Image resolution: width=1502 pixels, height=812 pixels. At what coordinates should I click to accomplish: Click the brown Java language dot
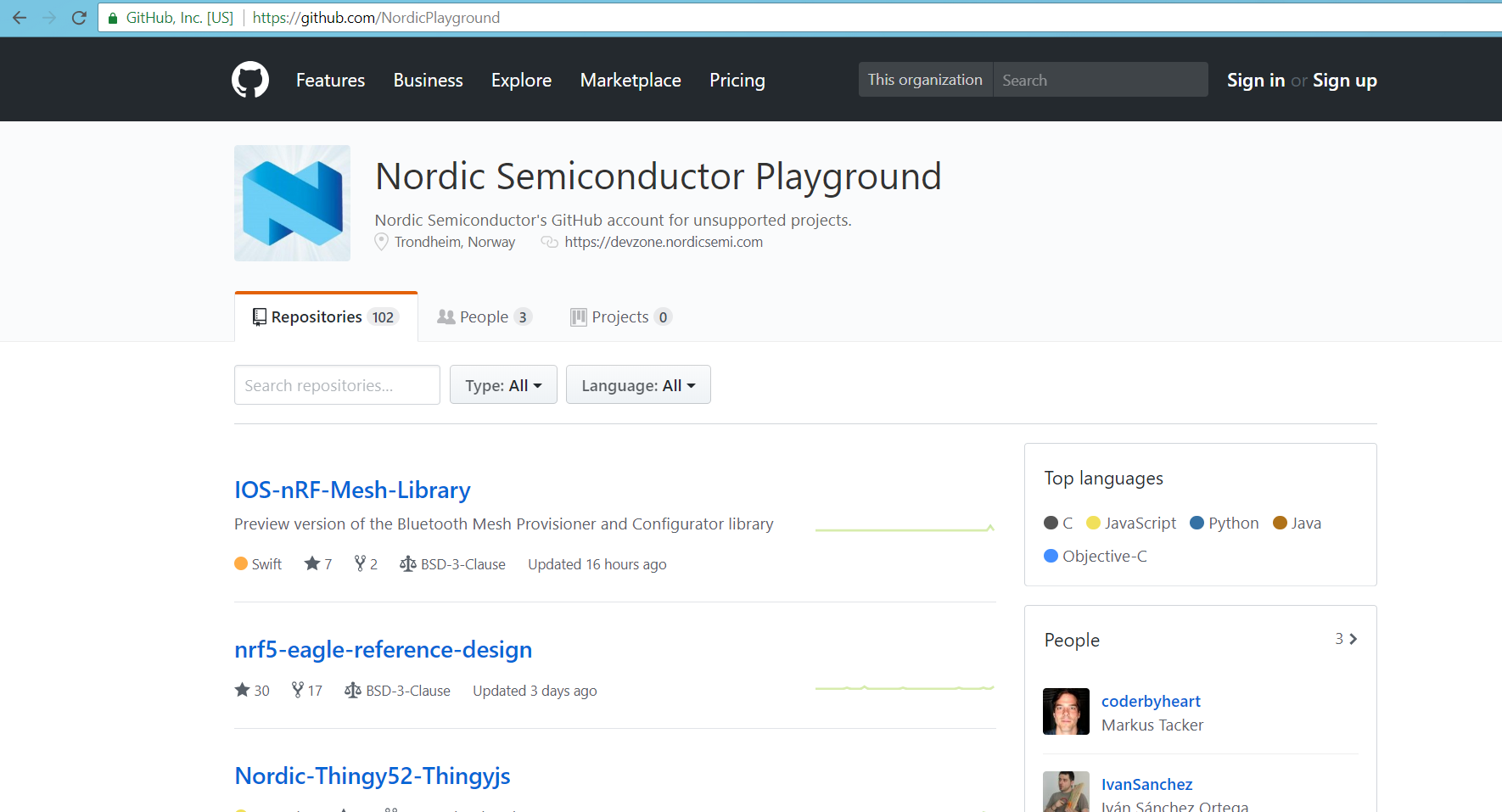[x=1280, y=523]
